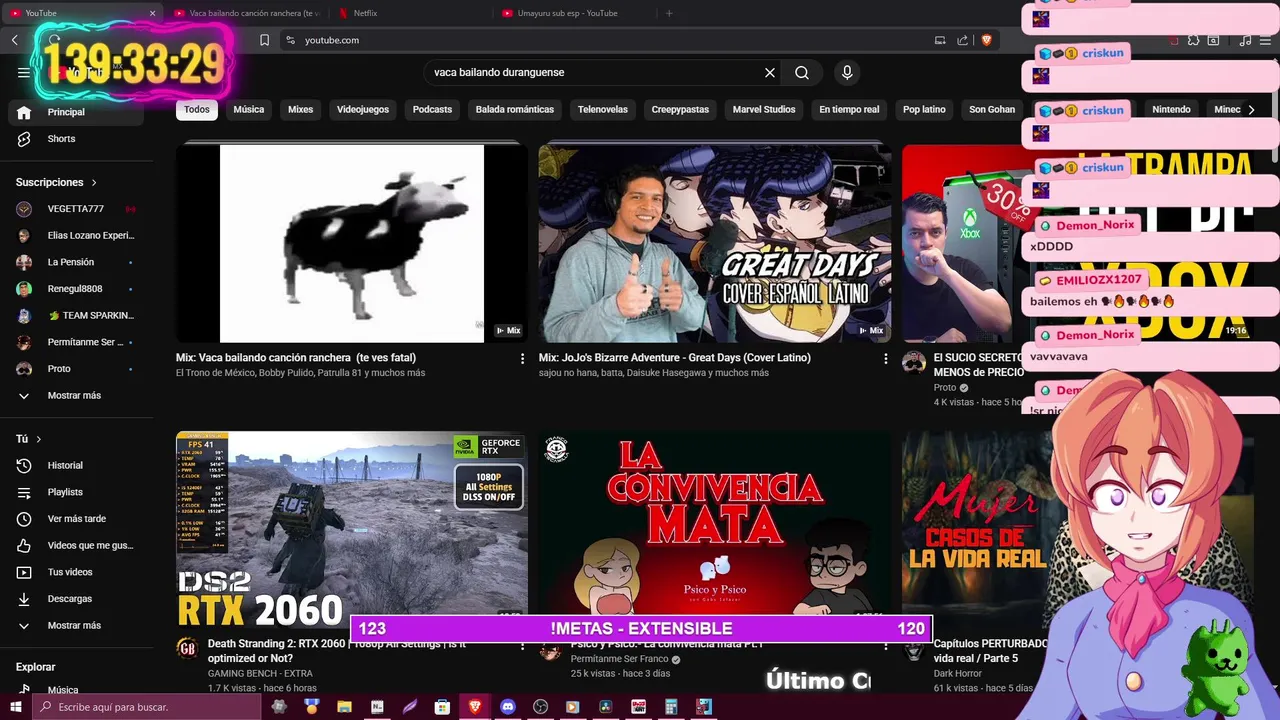The image size is (1280, 720).
Task: Open TEAM SPARKIN... subscription channel
Action: [x=76, y=316]
